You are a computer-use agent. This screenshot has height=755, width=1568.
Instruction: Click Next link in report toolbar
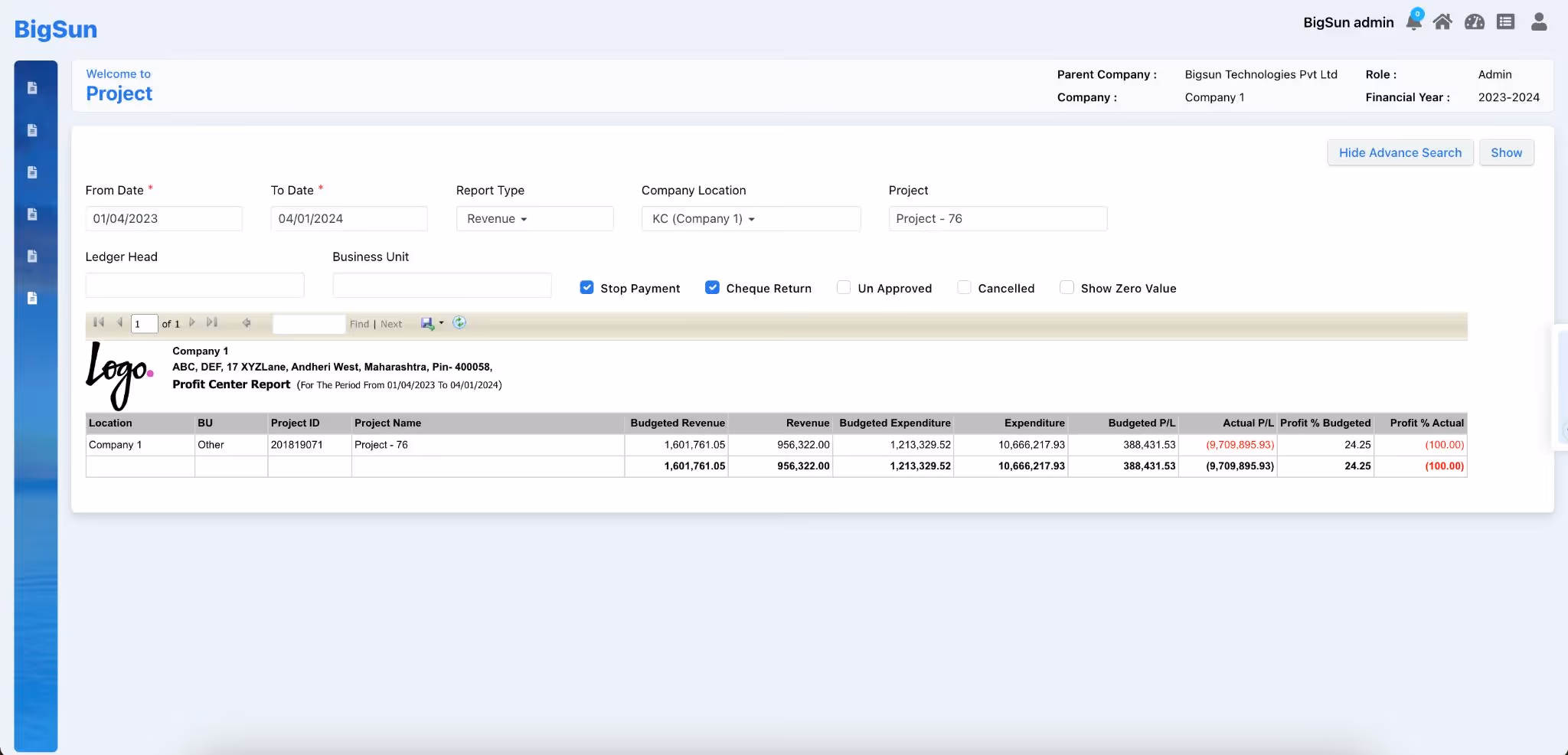[x=391, y=324]
